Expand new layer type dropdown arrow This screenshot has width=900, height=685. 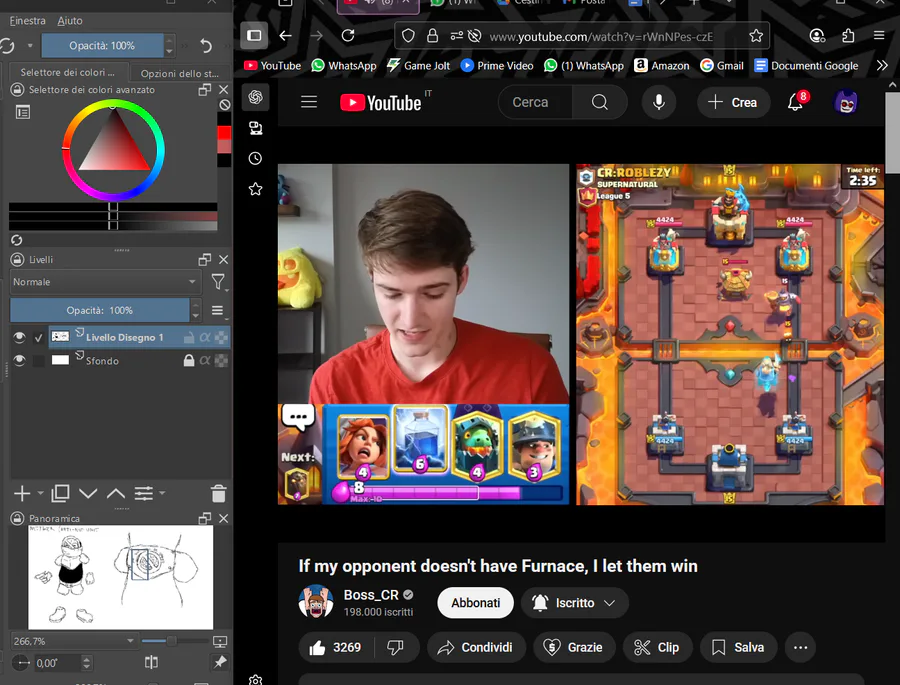click(x=40, y=493)
